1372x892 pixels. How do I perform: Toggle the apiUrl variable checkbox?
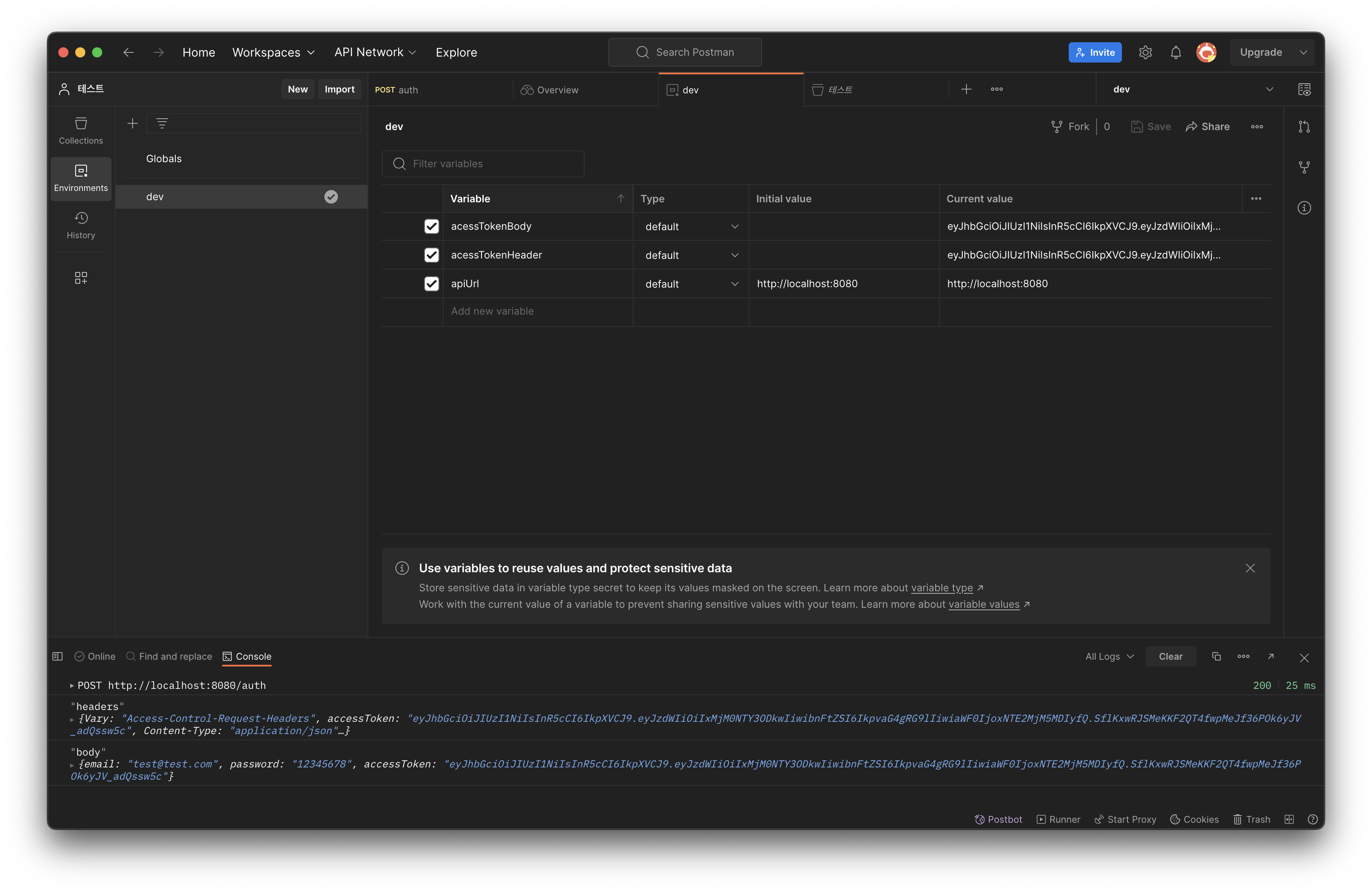tap(431, 284)
